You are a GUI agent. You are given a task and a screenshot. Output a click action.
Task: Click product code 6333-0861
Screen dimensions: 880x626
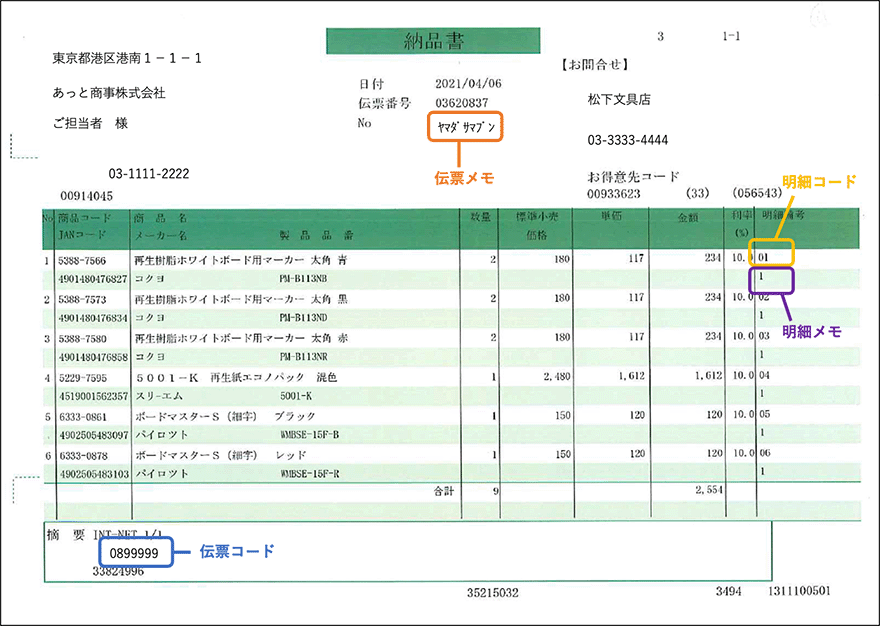pos(82,417)
